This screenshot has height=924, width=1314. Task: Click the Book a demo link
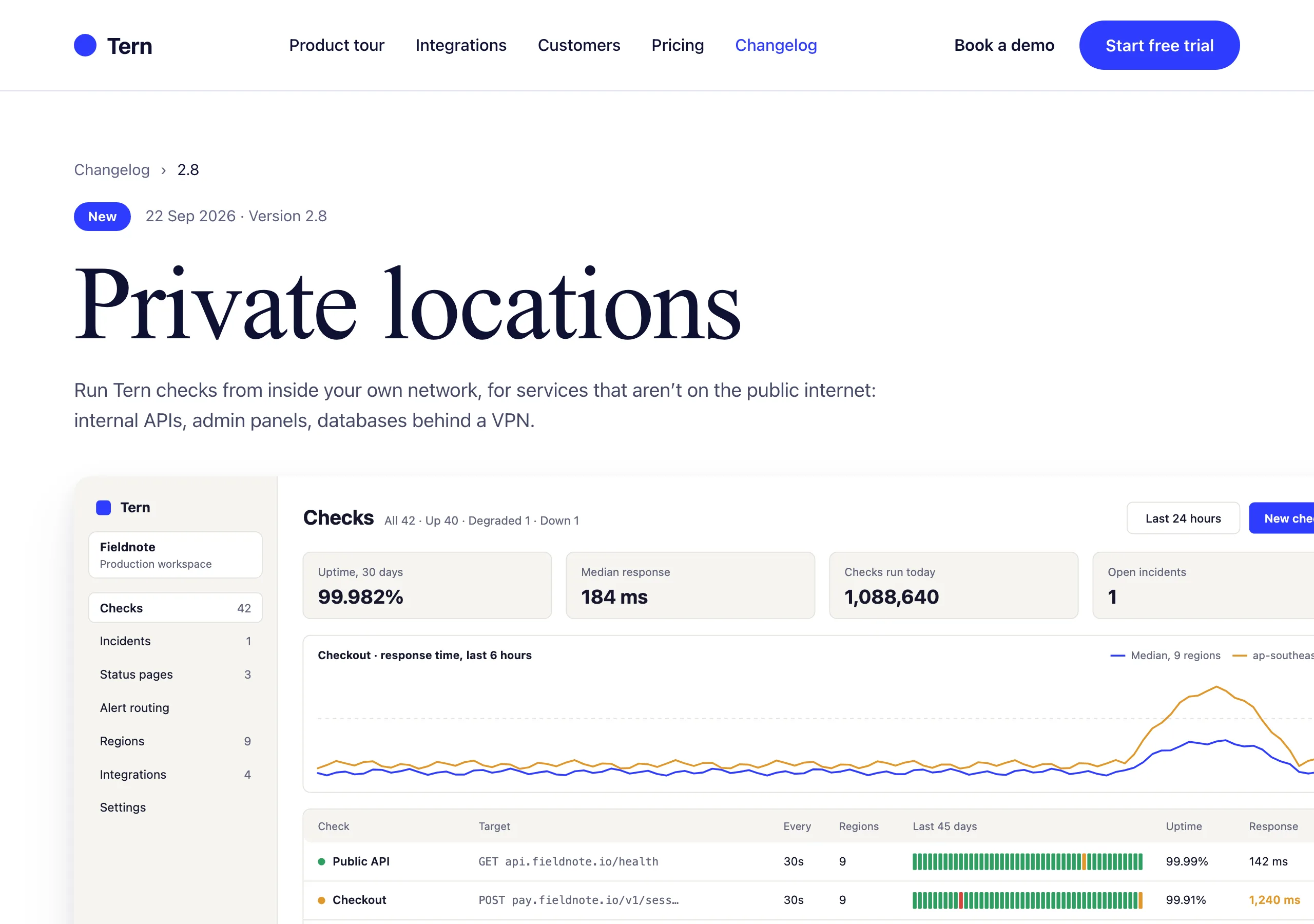click(x=1004, y=45)
